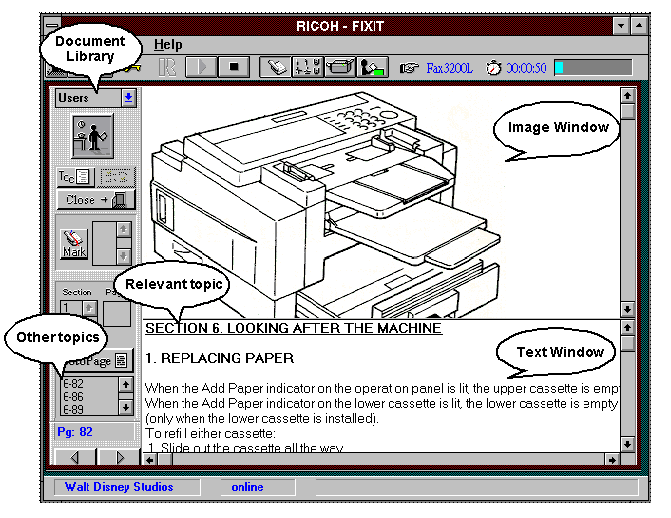Click the Close document button
This screenshot has width=671, height=518.
pos(96,199)
